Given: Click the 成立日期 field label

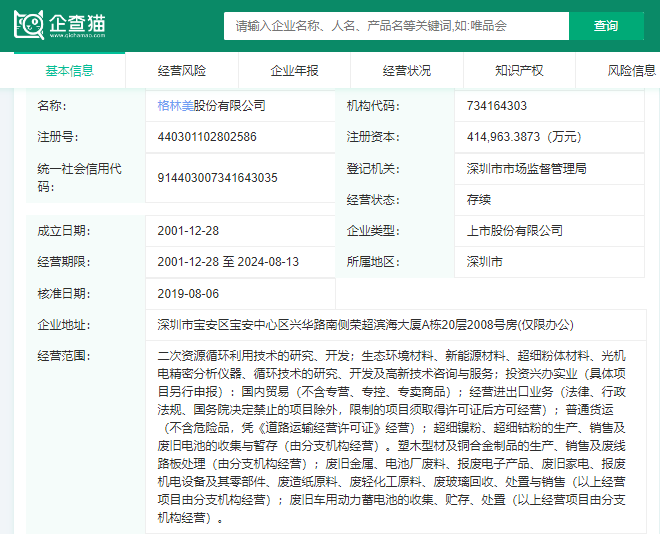Looking at the screenshot, I should 64,231.
